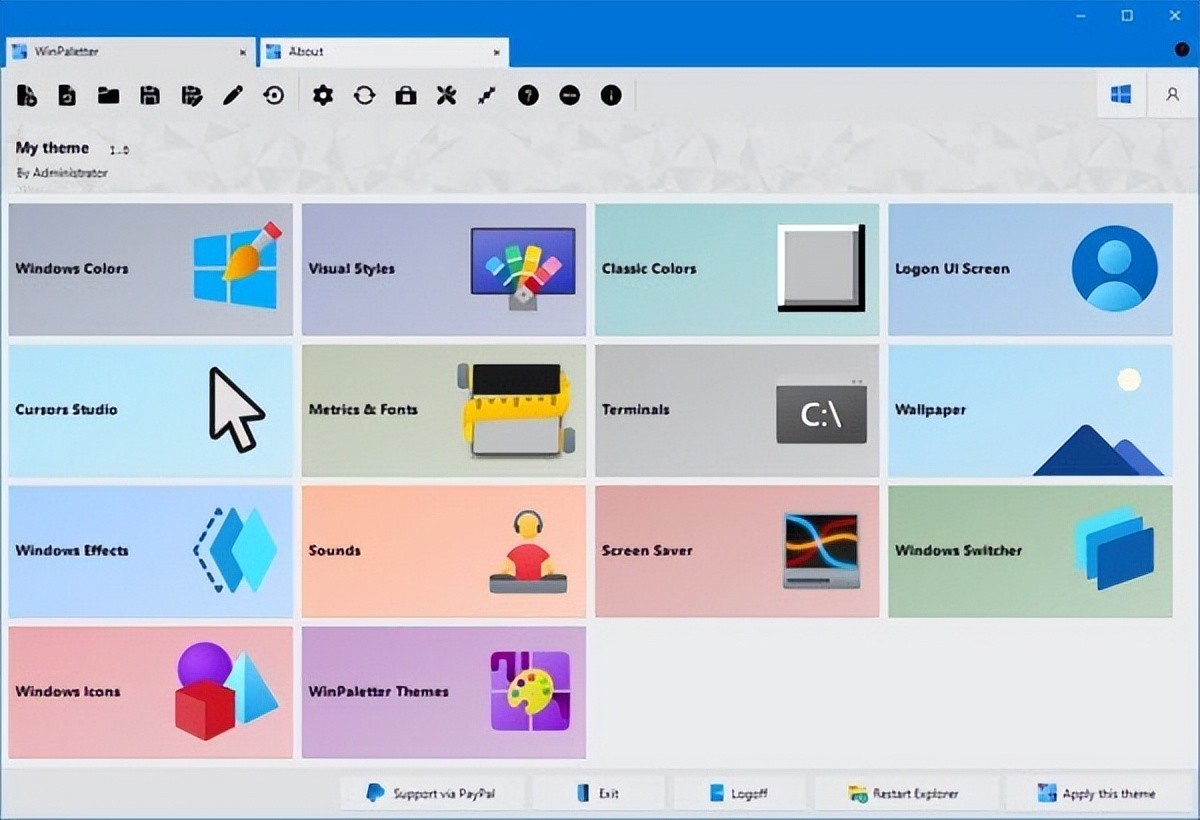The image size is (1200, 820).
Task: Click the My theme title text
Action: click(x=52, y=148)
